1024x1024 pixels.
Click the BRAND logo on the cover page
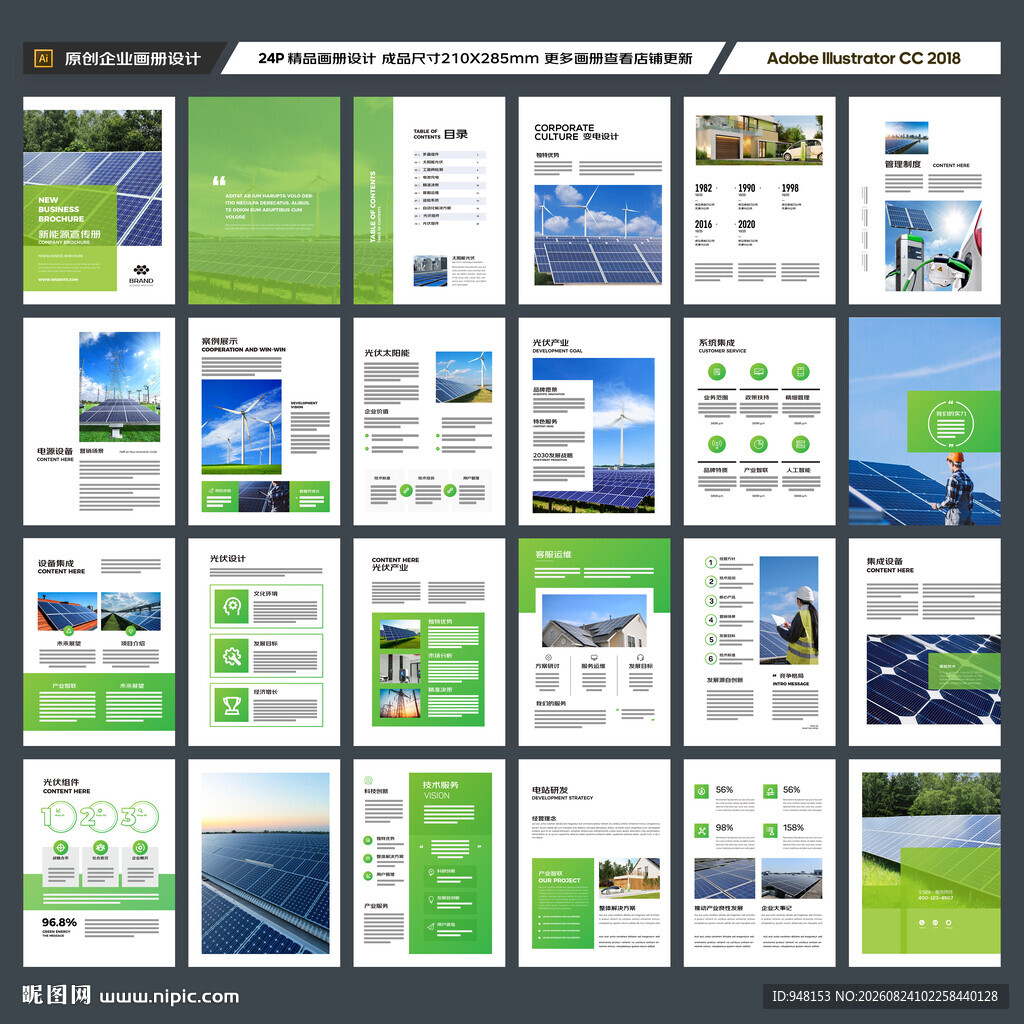(141, 275)
